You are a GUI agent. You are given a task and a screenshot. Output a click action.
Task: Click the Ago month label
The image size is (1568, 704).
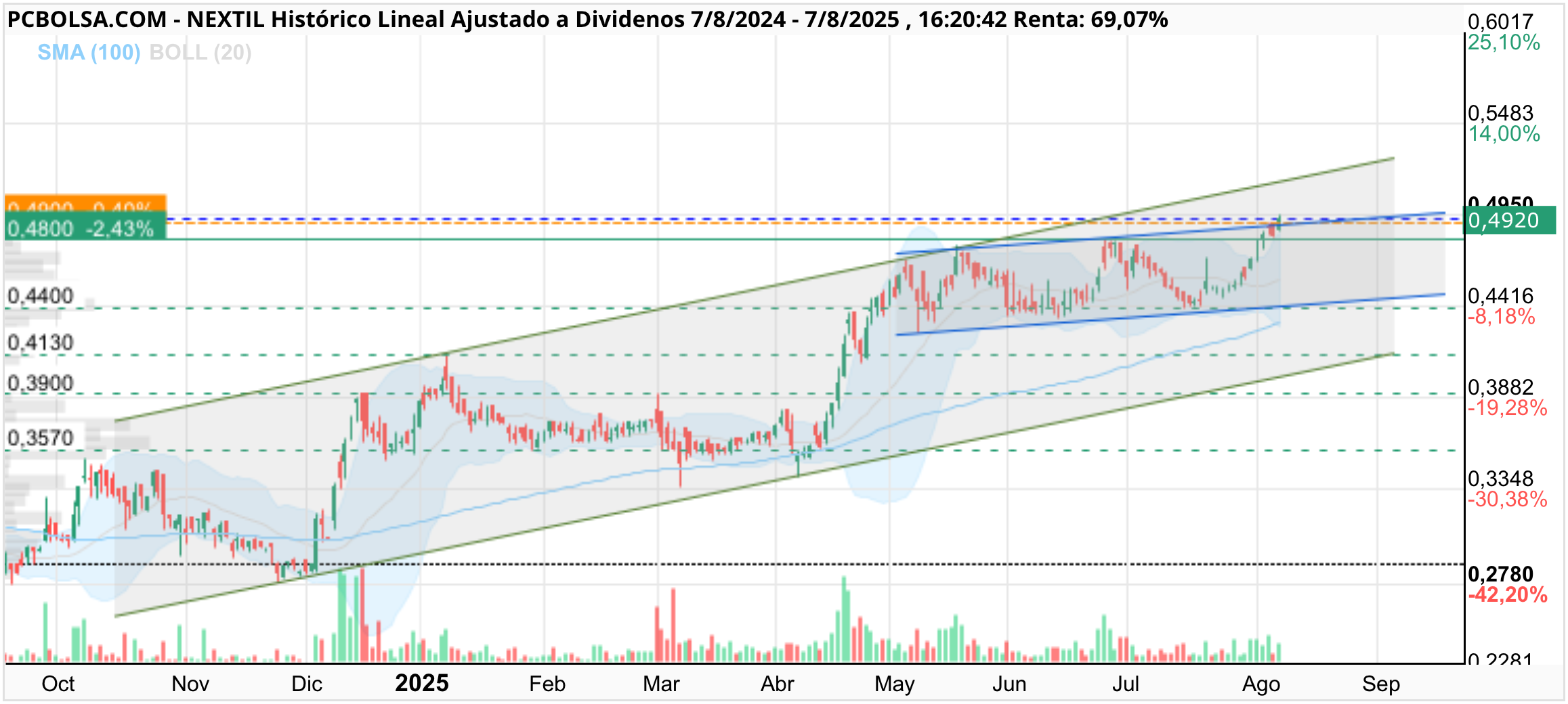1261,684
